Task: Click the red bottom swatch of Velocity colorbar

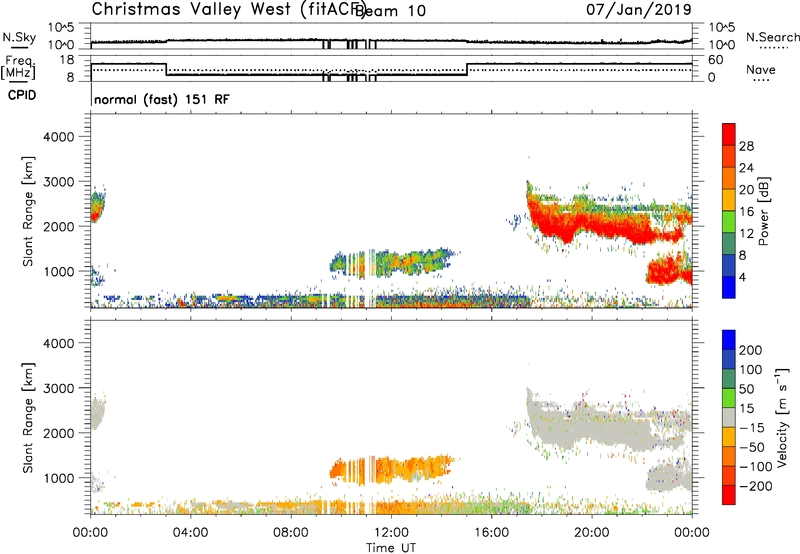Action: tap(729, 495)
